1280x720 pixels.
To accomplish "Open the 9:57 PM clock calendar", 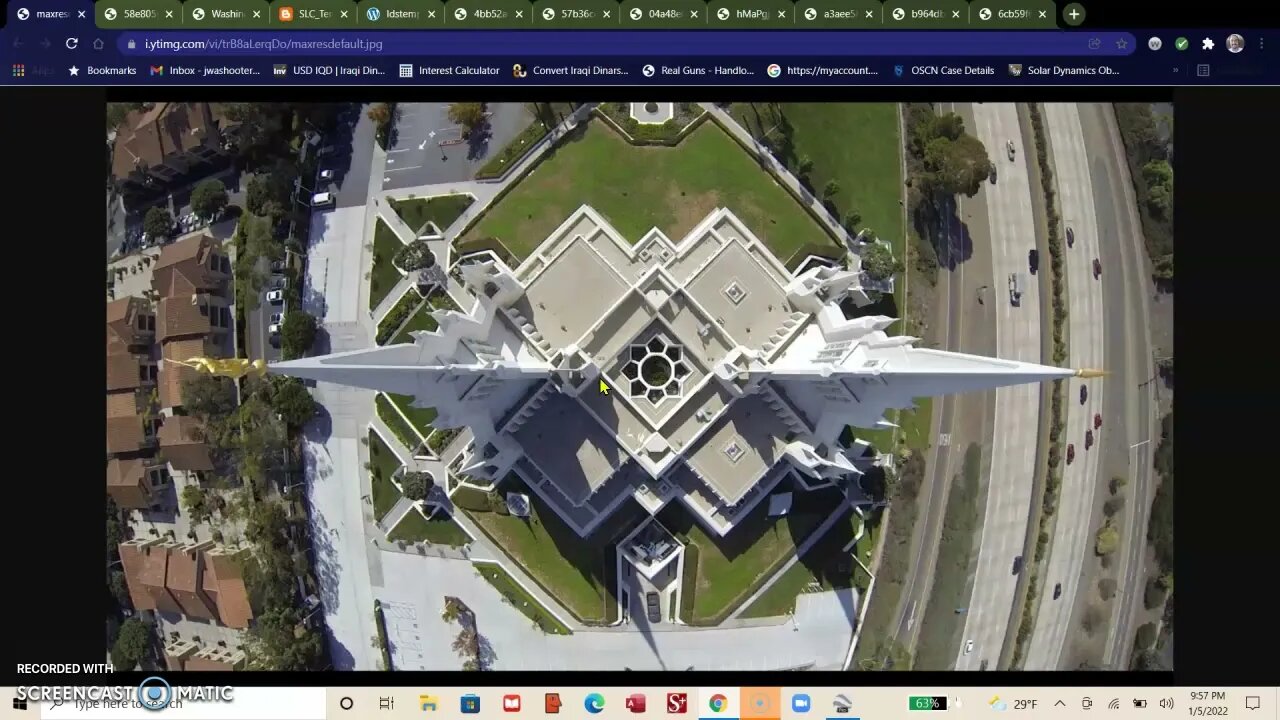I will (x=1208, y=704).
